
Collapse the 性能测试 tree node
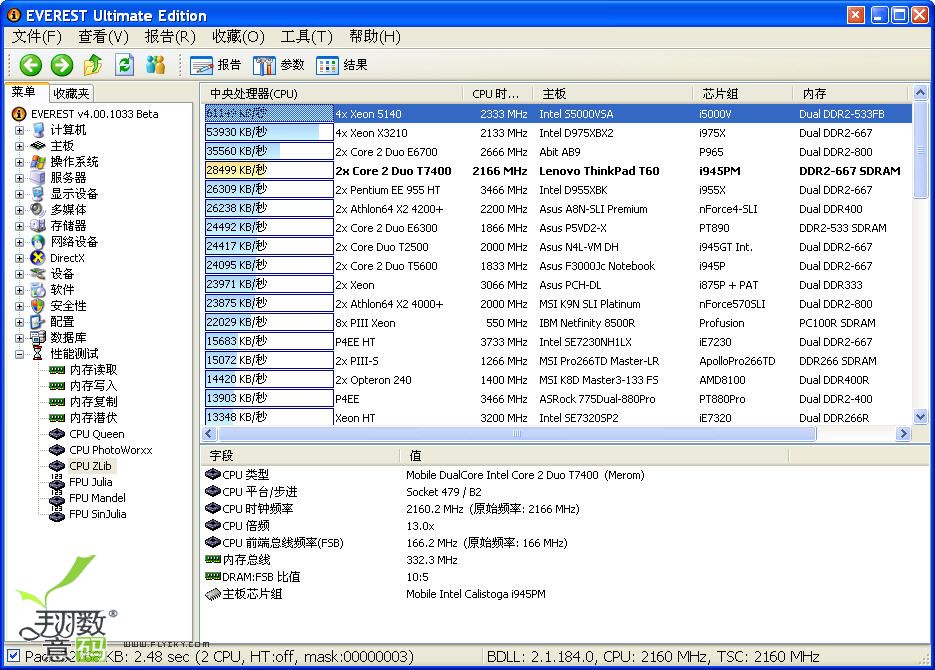coord(20,354)
